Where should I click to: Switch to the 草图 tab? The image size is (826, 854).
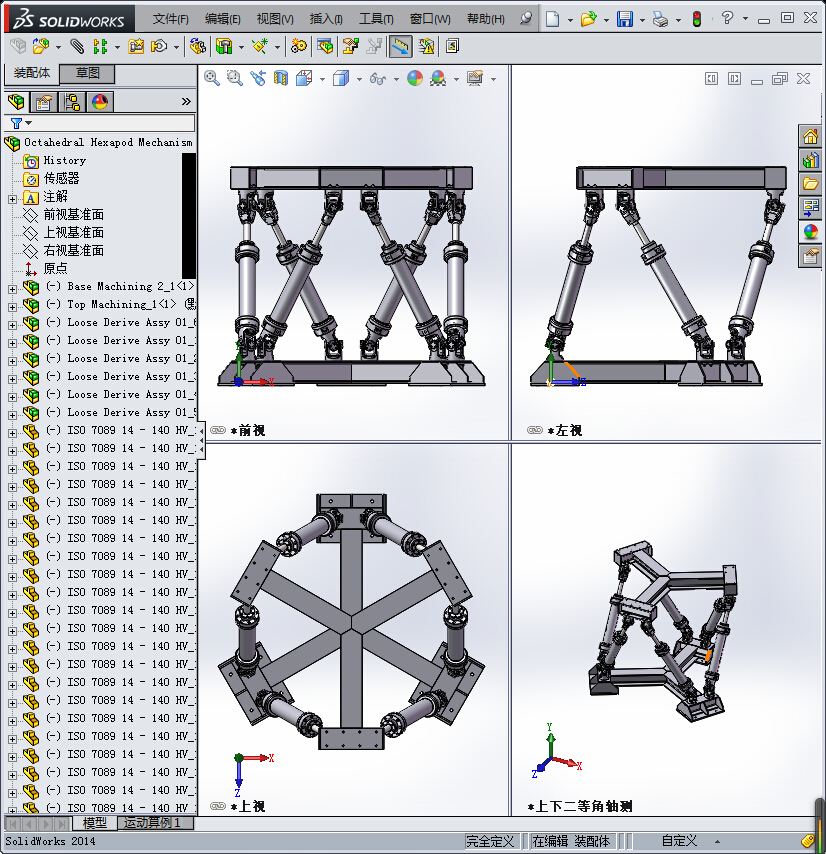pos(88,73)
